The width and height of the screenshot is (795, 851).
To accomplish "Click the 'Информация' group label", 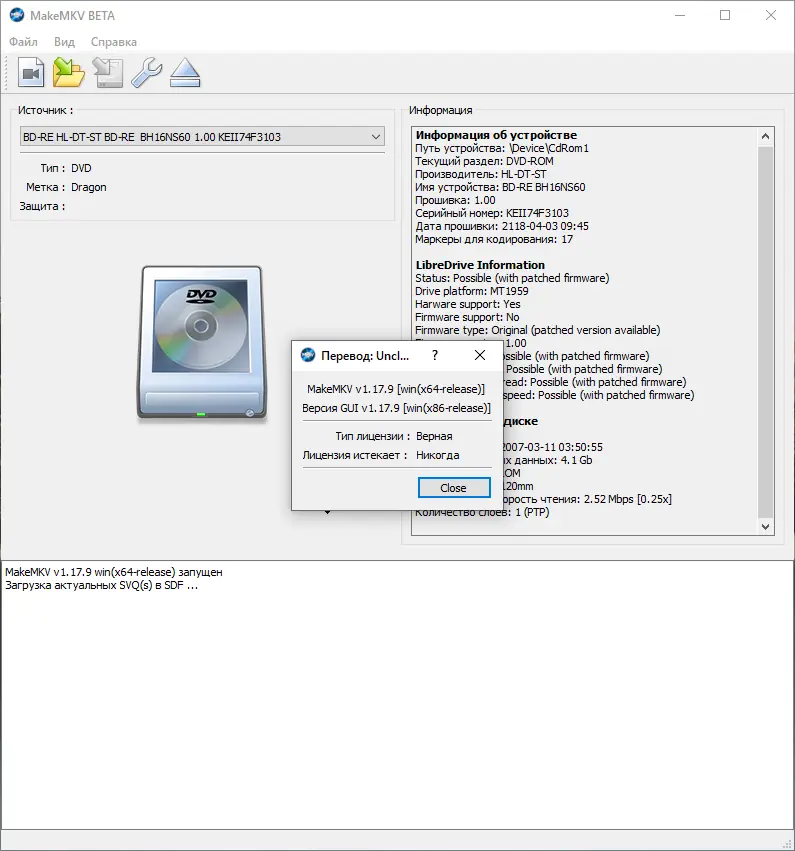I will coord(441,110).
